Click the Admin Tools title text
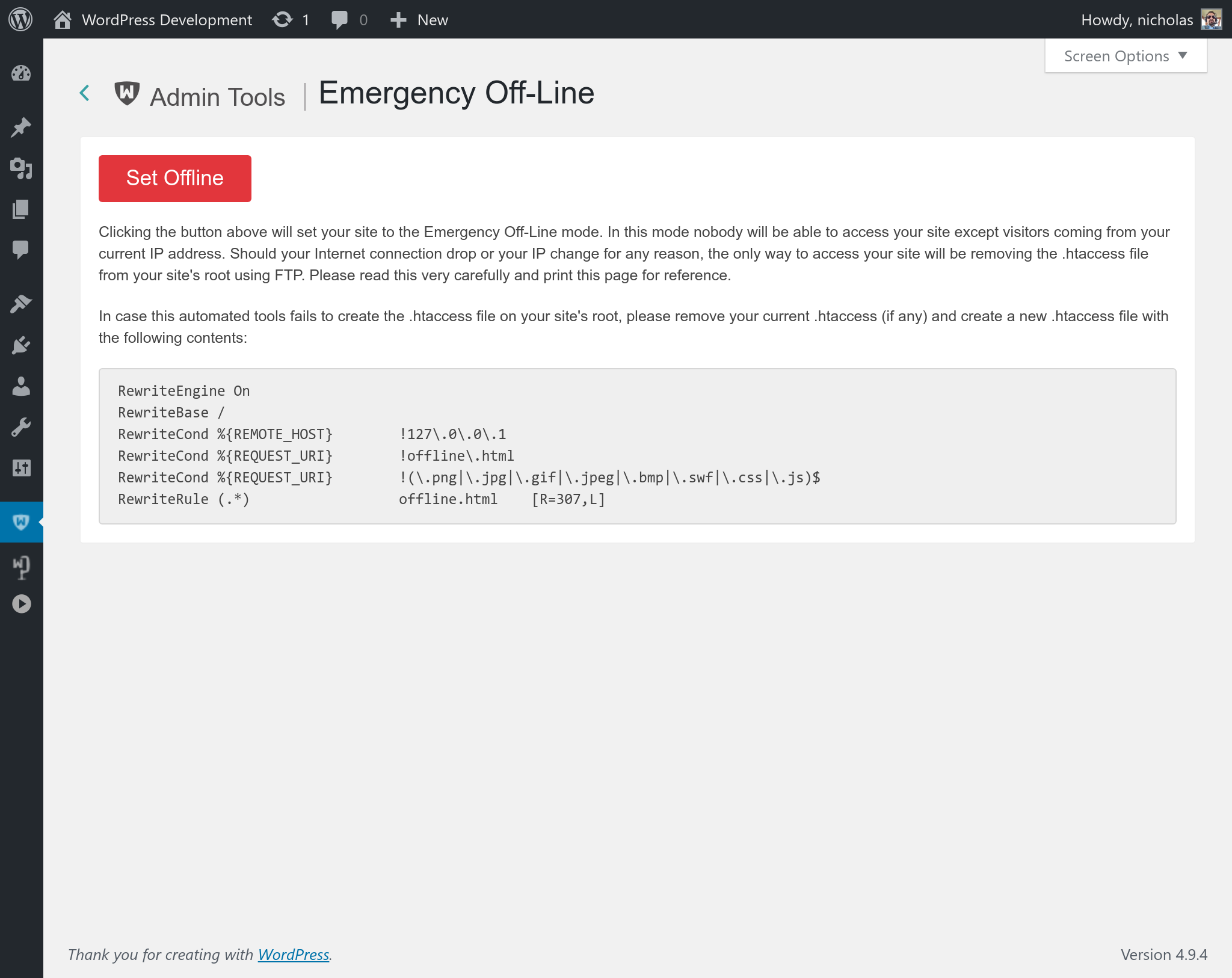The width and height of the screenshot is (1232, 978). point(218,97)
